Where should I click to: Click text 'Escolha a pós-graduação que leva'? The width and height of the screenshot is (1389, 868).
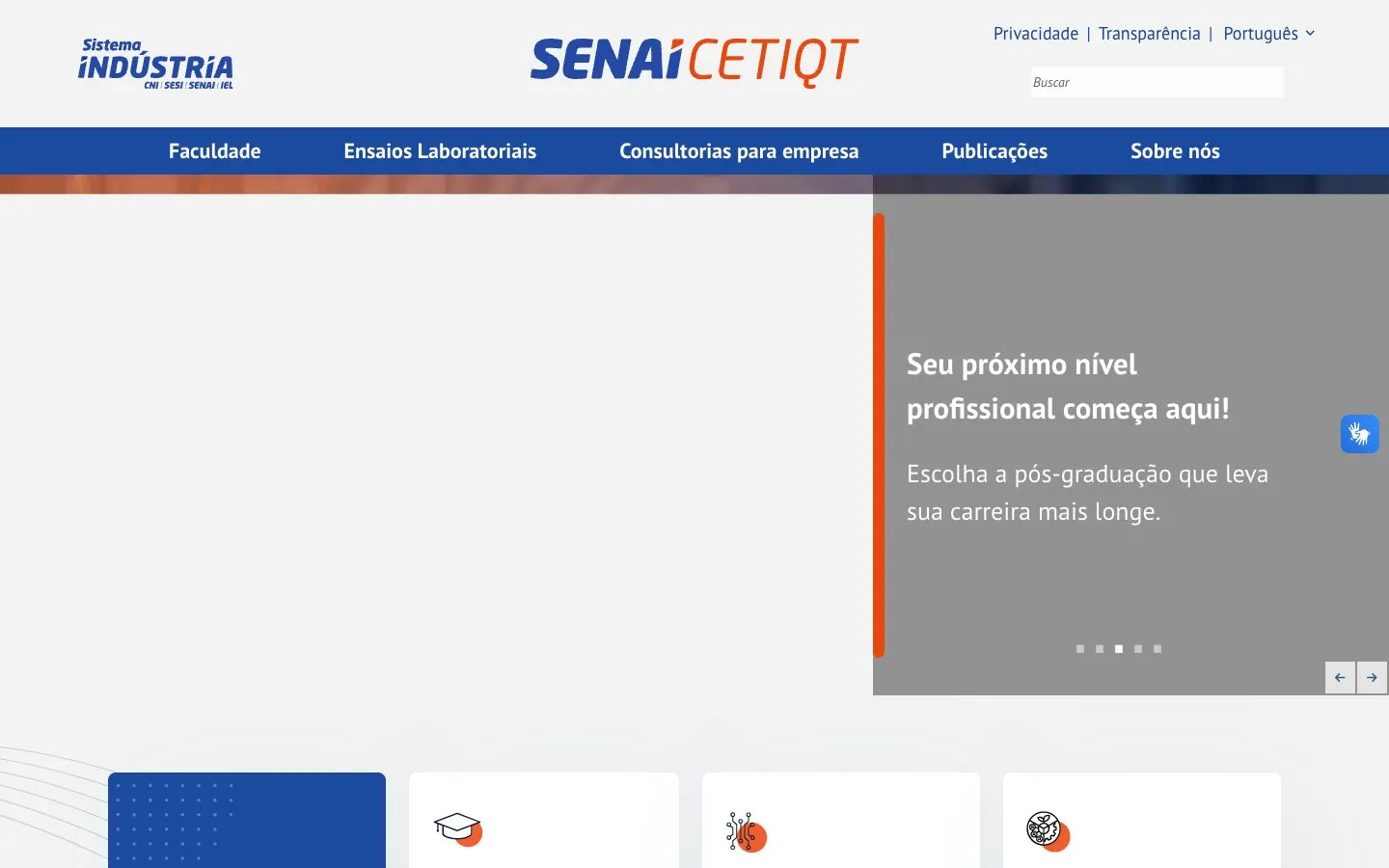(x=1087, y=475)
